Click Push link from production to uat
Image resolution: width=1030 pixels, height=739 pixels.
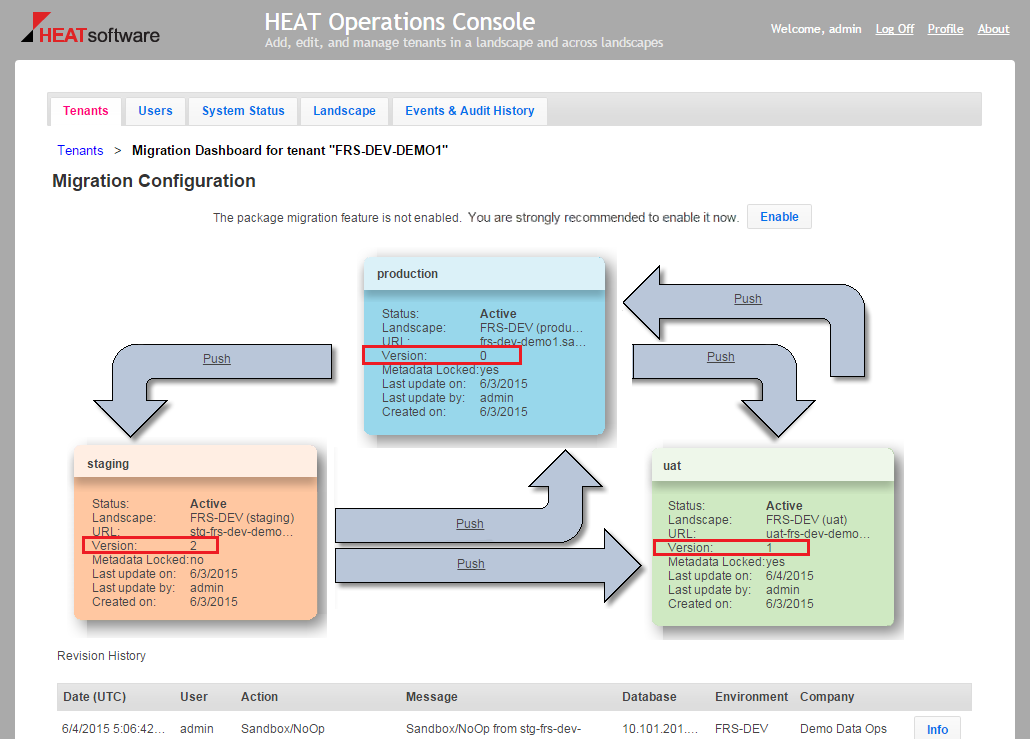[x=721, y=357]
